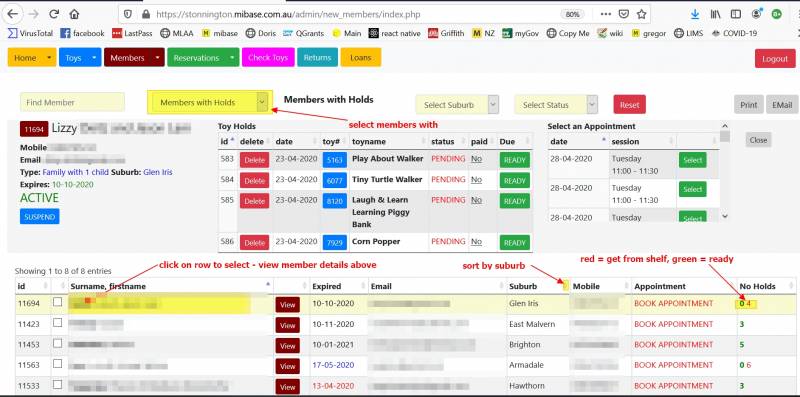
Task: Open toy number 6077
Action: (334, 180)
